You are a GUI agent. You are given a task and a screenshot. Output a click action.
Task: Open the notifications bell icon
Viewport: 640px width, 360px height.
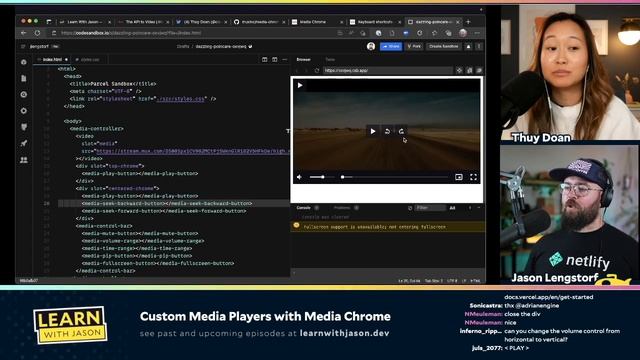468,47
